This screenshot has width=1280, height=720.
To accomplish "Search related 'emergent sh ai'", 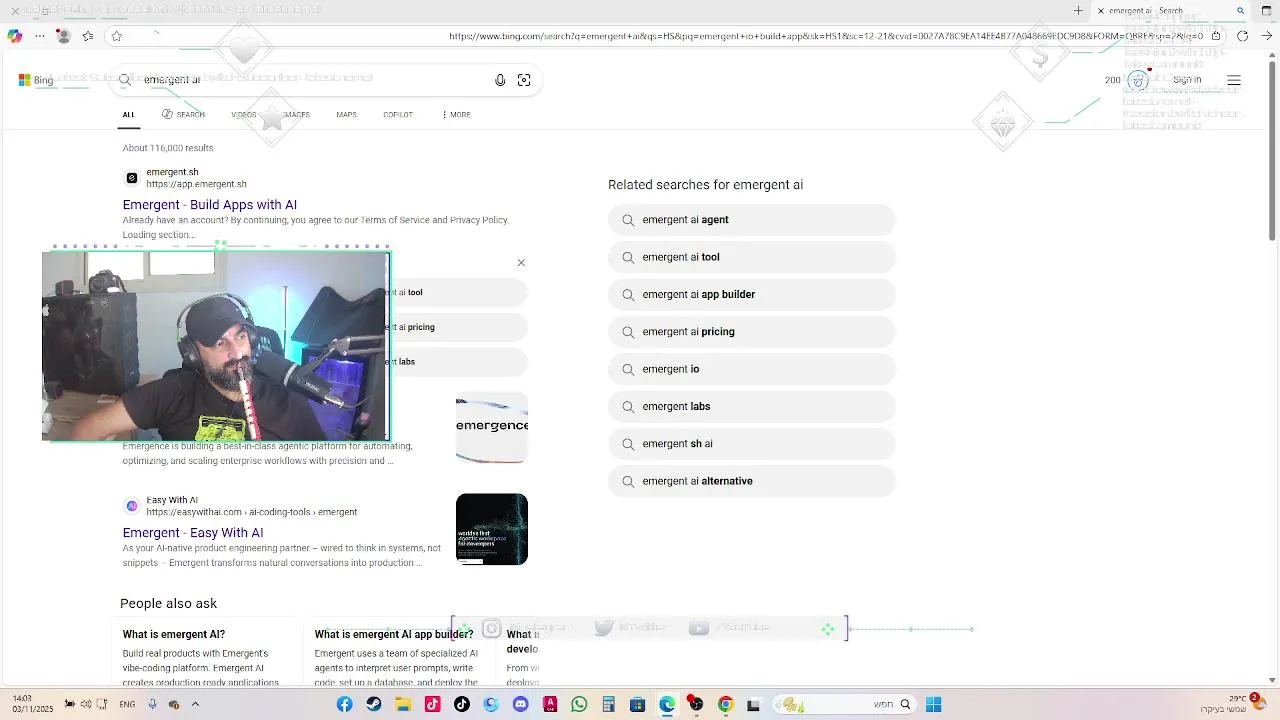I will pyautogui.click(x=751, y=444).
